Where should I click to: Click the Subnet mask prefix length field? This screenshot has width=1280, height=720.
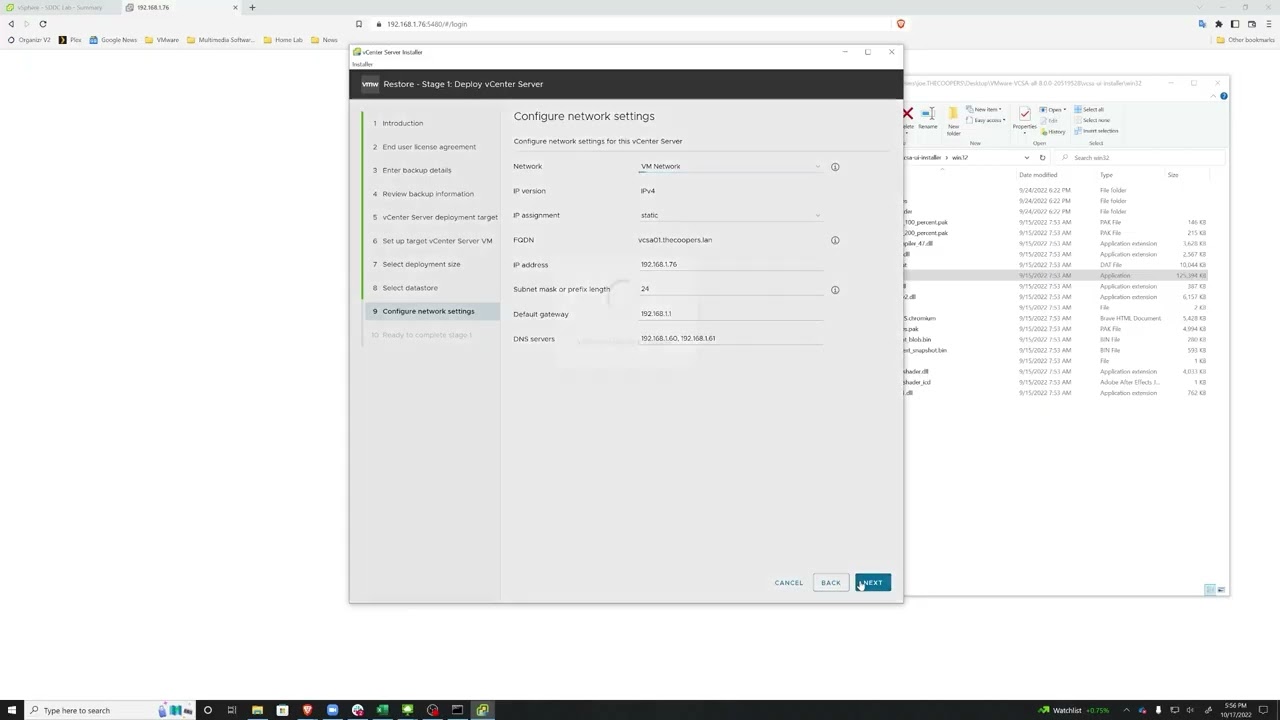[731, 289]
